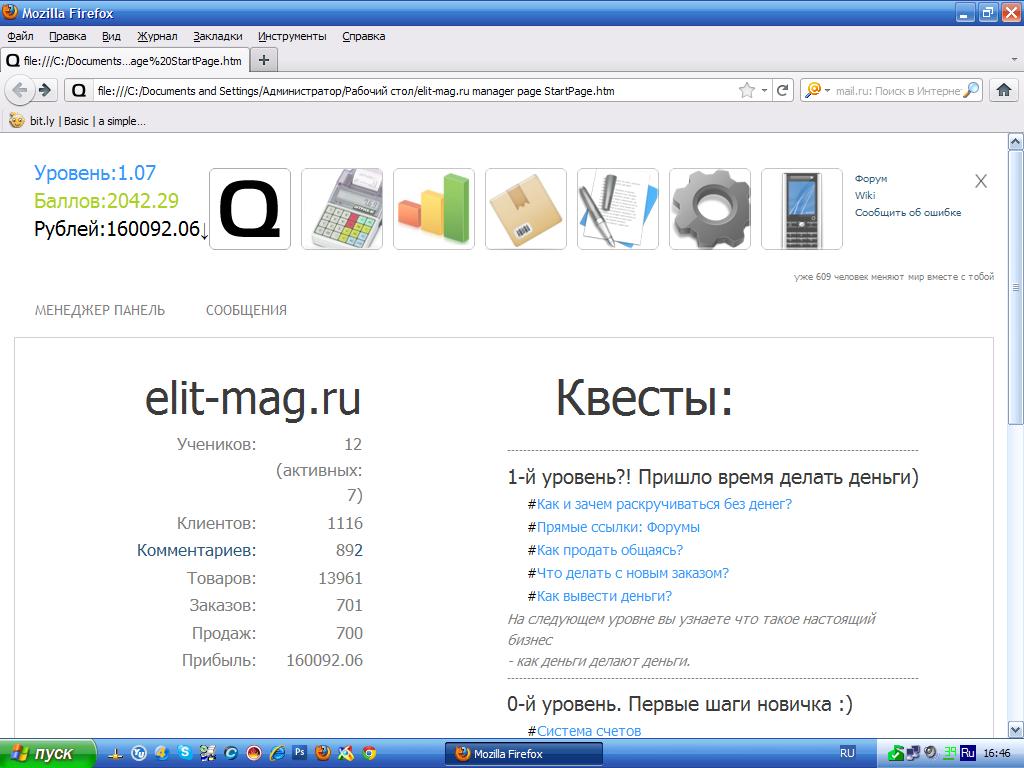Open Skype from the taskbar
1024x768 pixels.
tap(185, 753)
